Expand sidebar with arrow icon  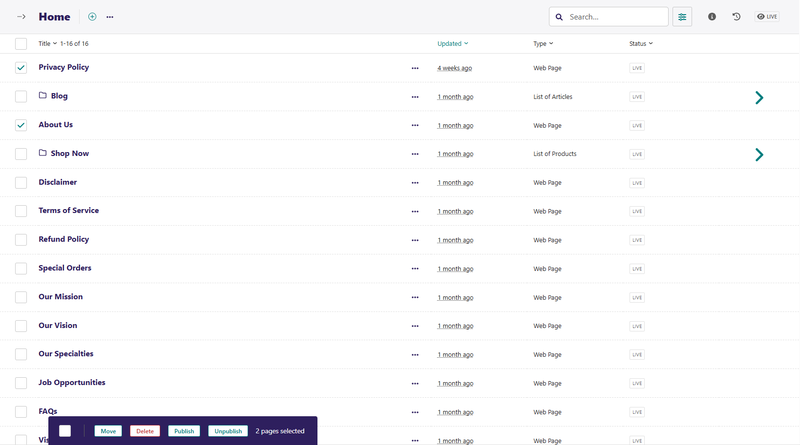pyautogui.click(x=21, y=17)
